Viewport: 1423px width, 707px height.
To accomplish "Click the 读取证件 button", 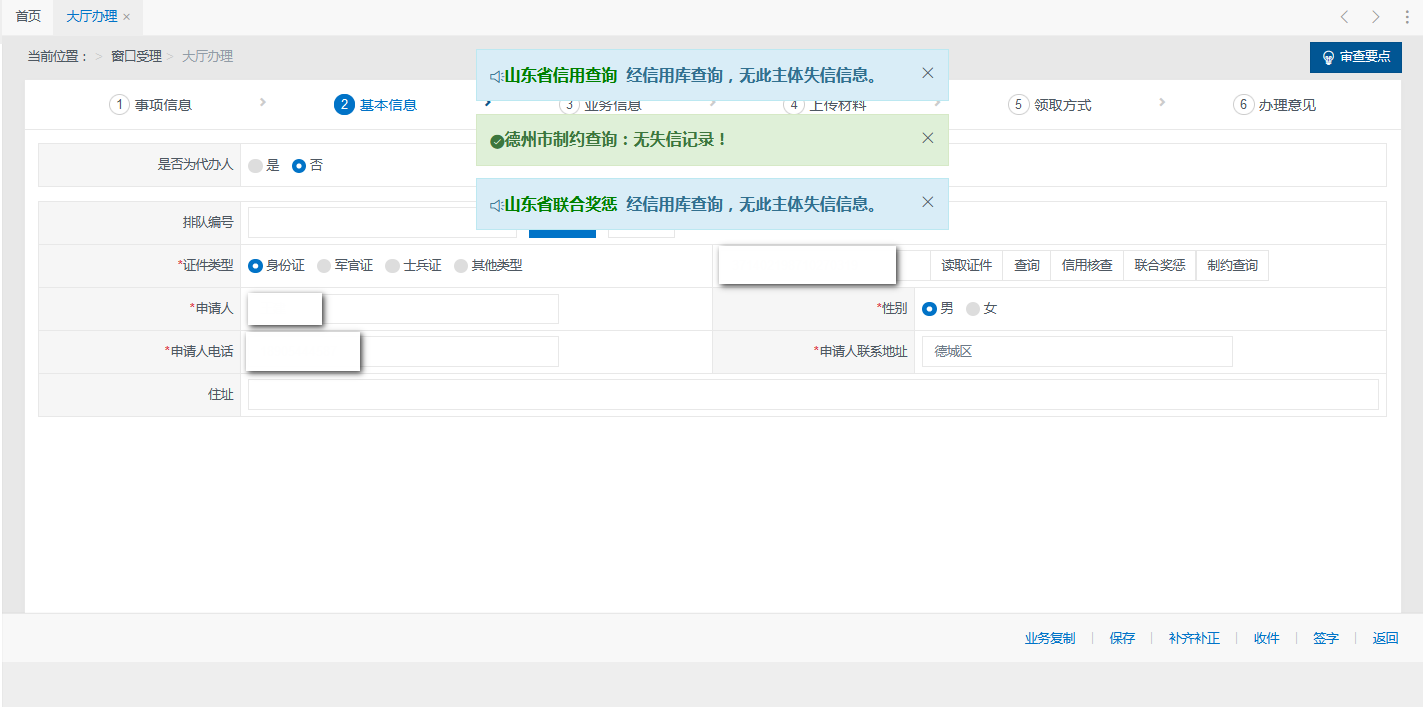I will (x=966, y=266).
